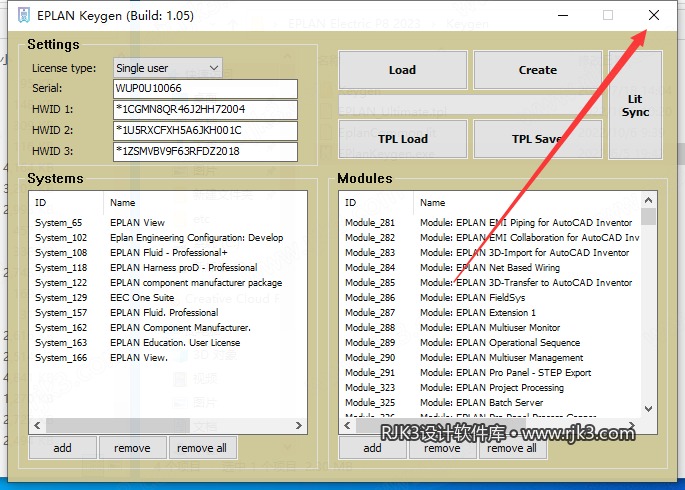
Task: Click Systems list scroll right arrow
Action: [x=299, y=425]
